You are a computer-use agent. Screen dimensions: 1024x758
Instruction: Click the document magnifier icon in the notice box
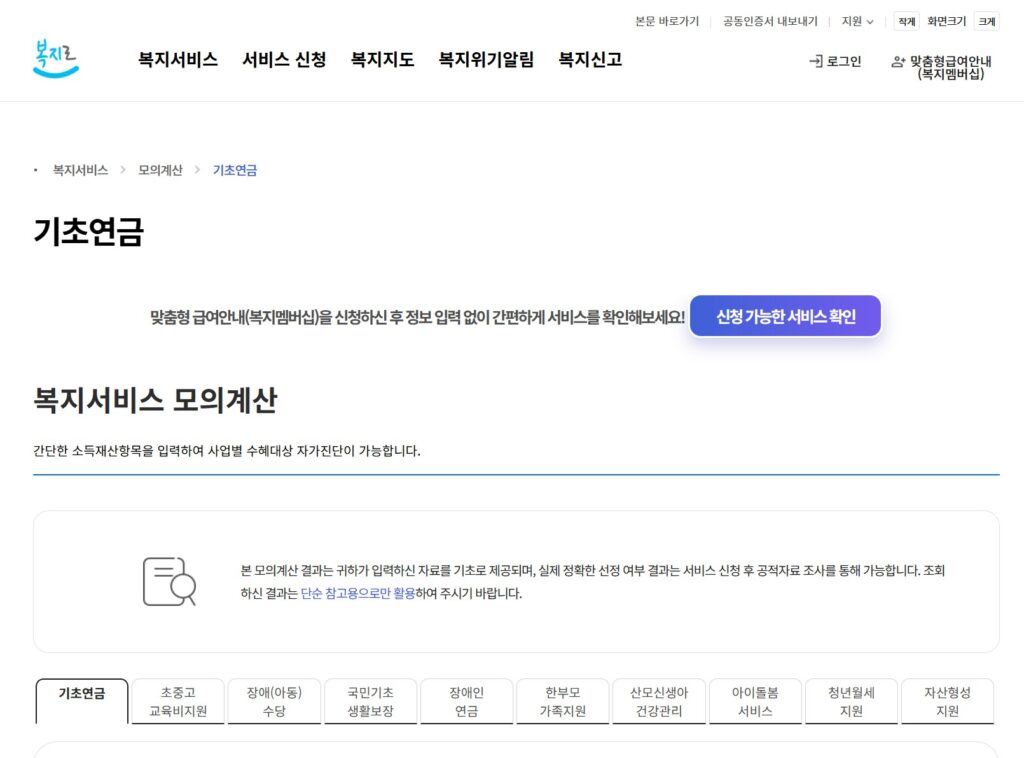(x=170, y=580)
